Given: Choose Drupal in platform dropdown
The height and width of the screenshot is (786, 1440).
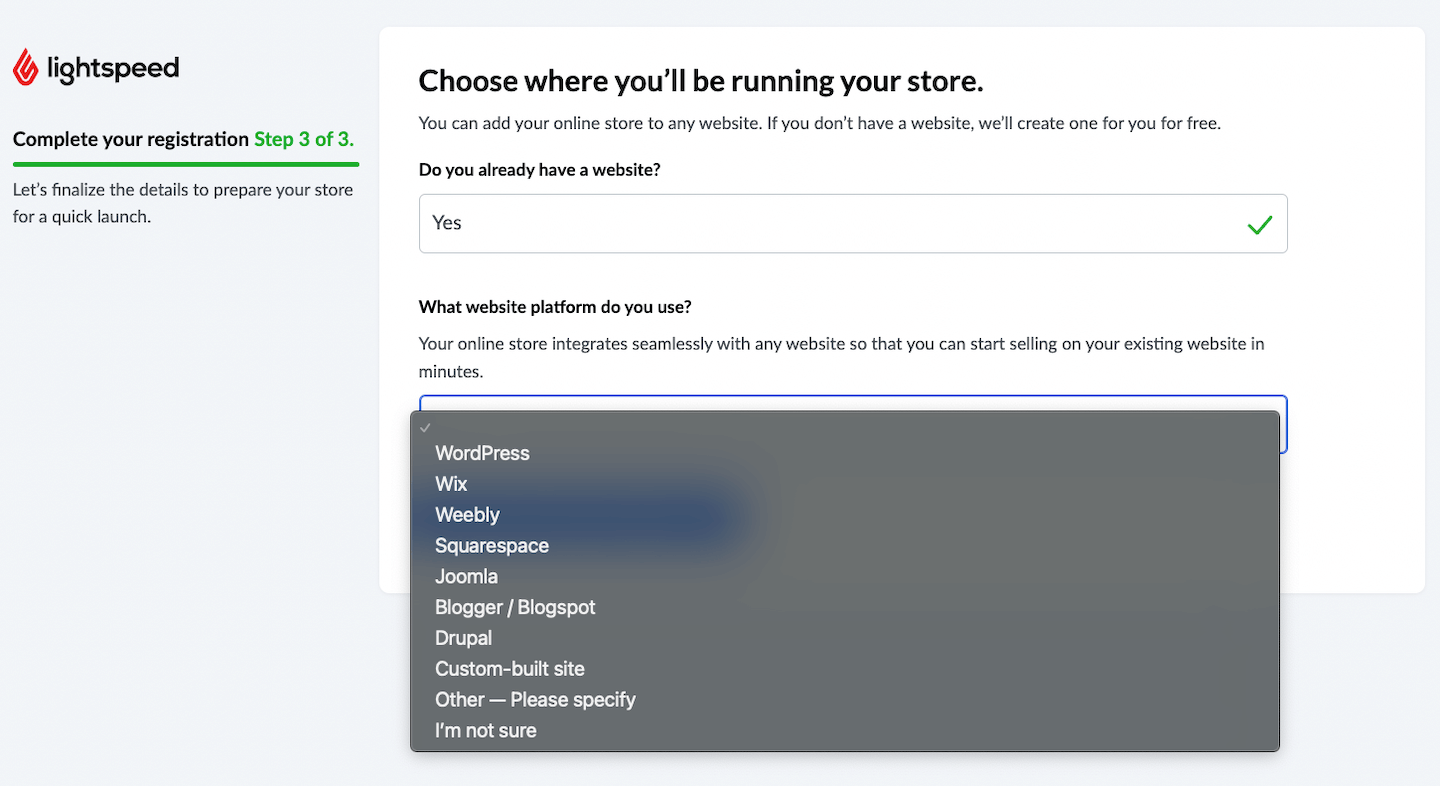Looking at the screenshot, I should [845, 638].
